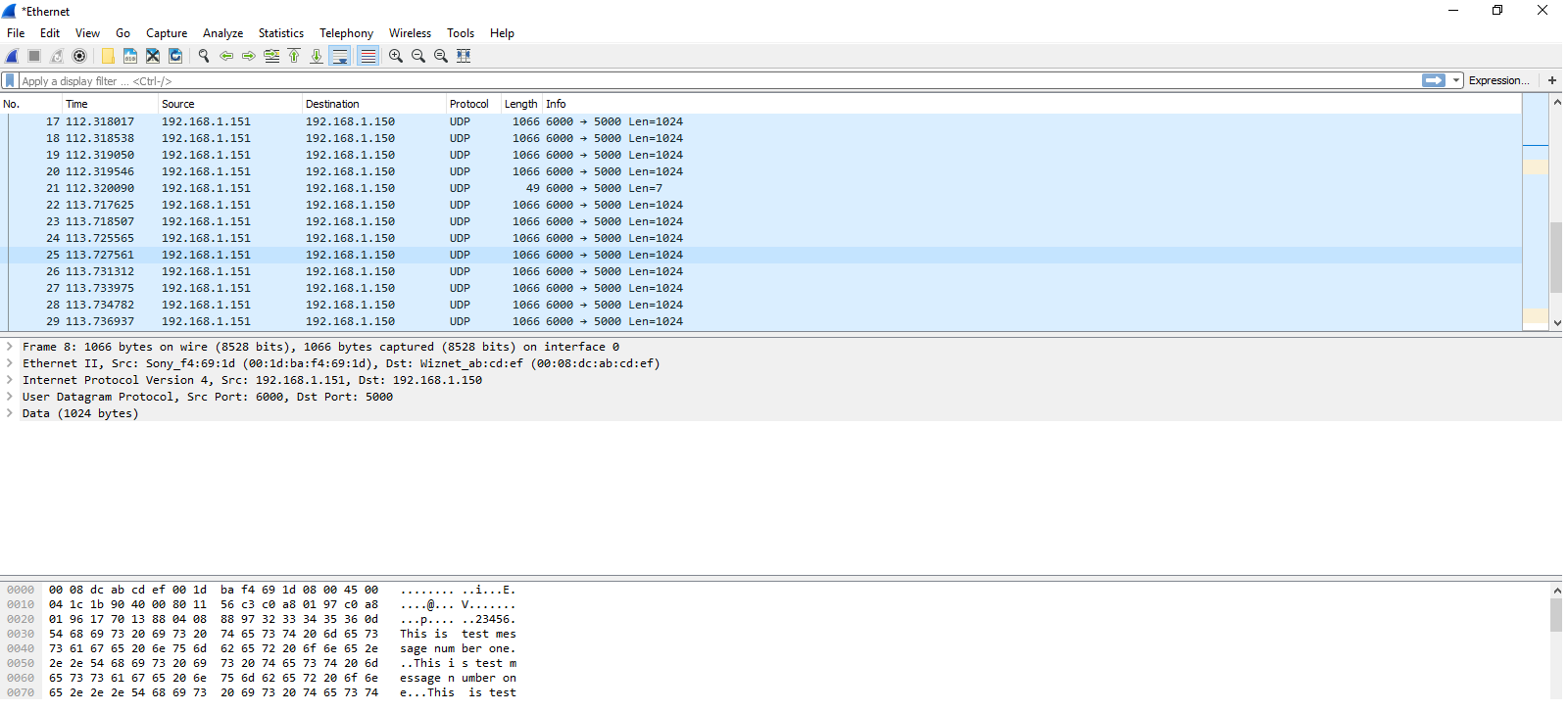Viewport: 1568px width, 712px height.
Task: Open a capture file via the folder icon
Action: (108, 56)
